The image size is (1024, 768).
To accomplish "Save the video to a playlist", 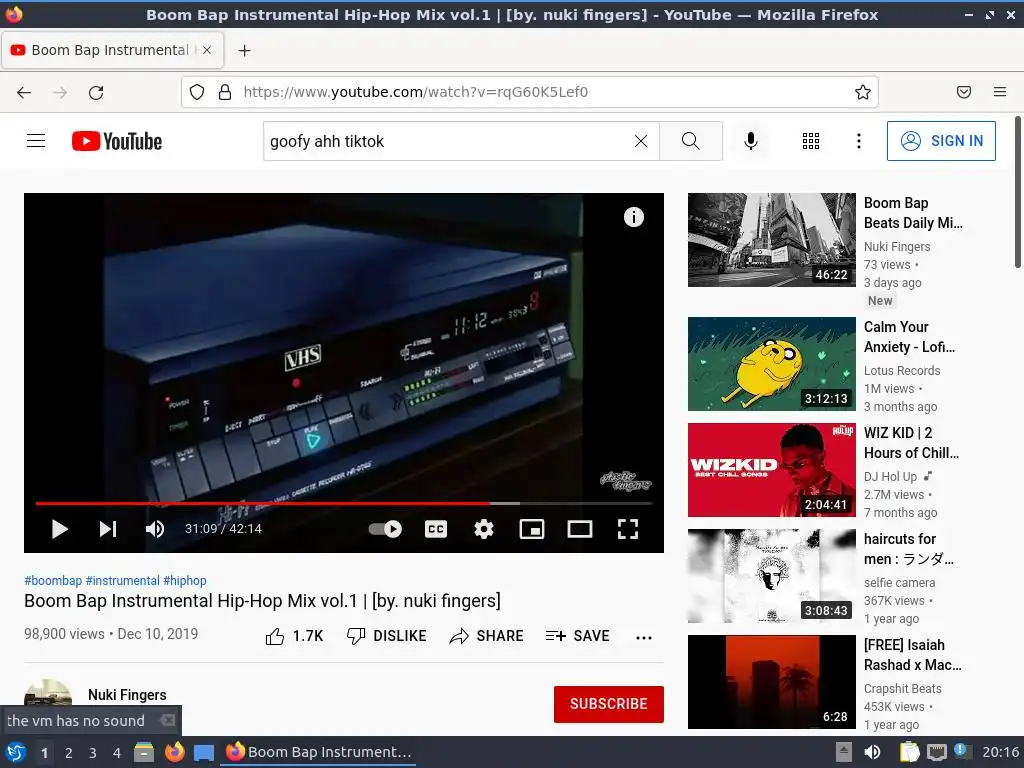I will click(578, 636).
